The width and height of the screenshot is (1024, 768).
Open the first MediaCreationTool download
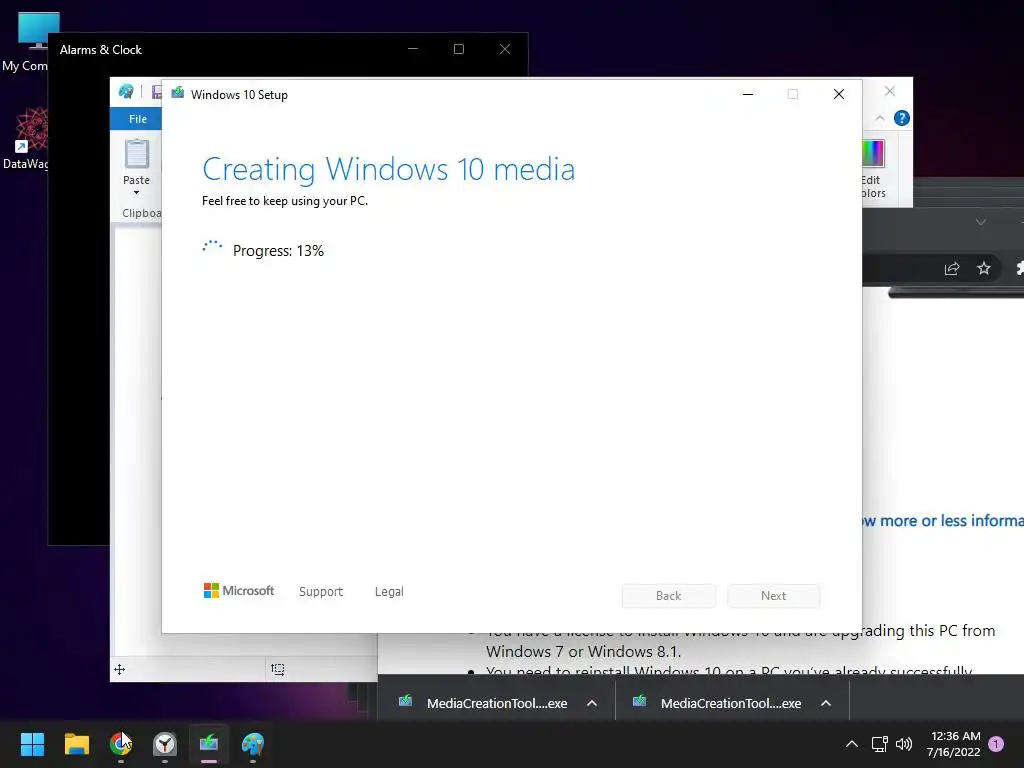click(483, 703)
